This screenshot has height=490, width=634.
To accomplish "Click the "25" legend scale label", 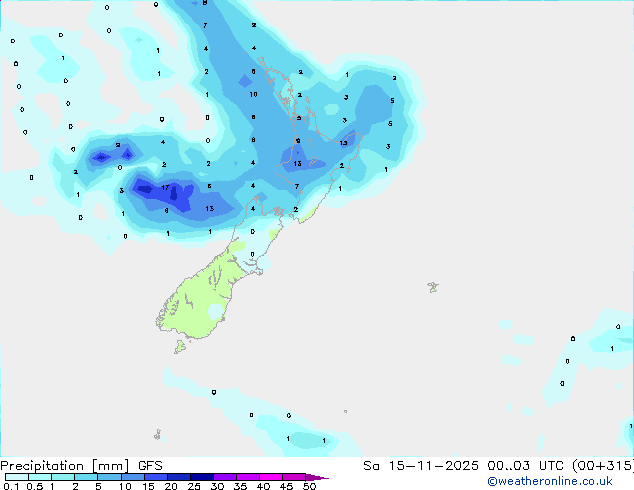I will pyautogui.click(x=194, y=486).
